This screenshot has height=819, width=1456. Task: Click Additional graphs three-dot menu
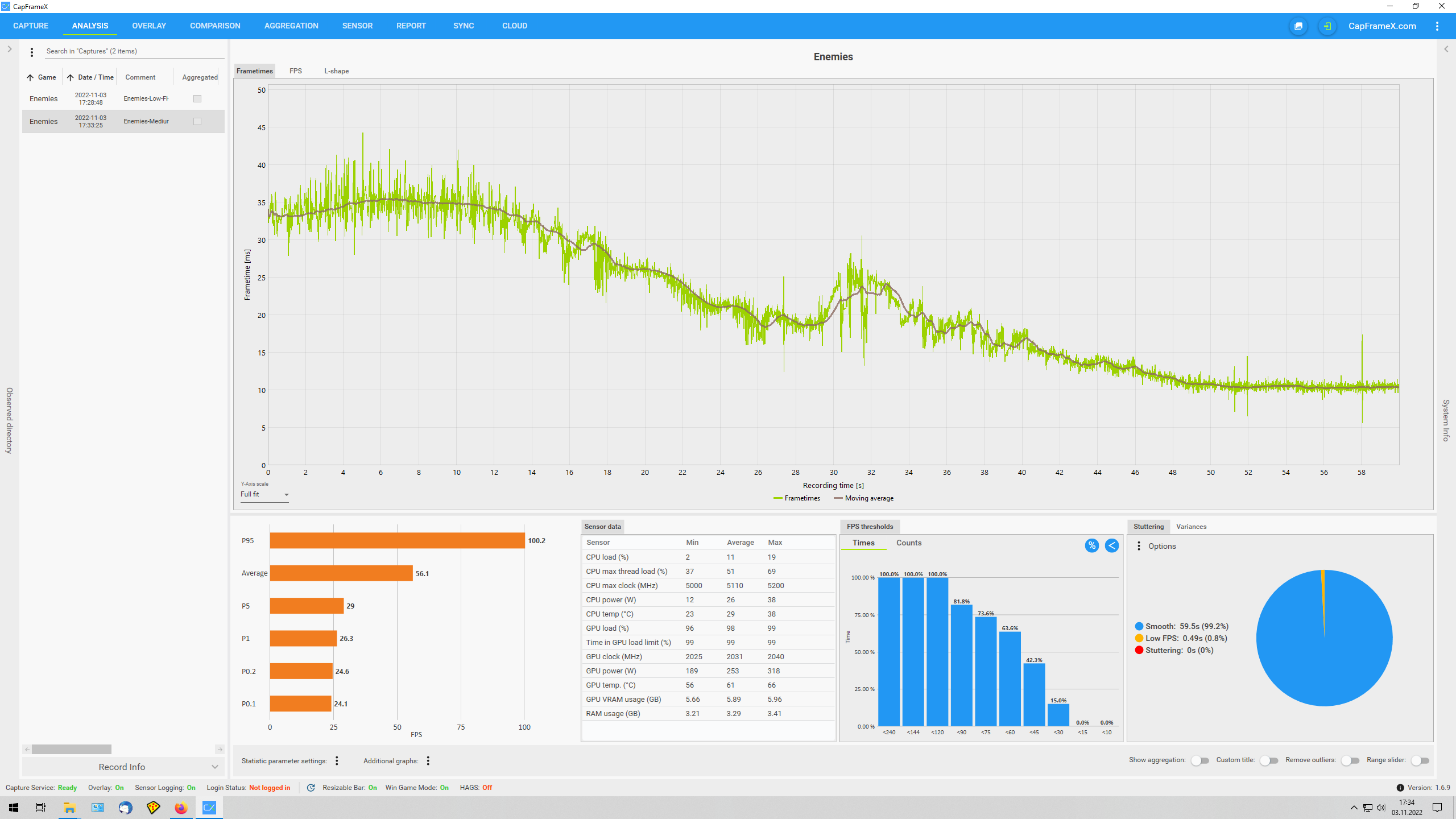429,761
